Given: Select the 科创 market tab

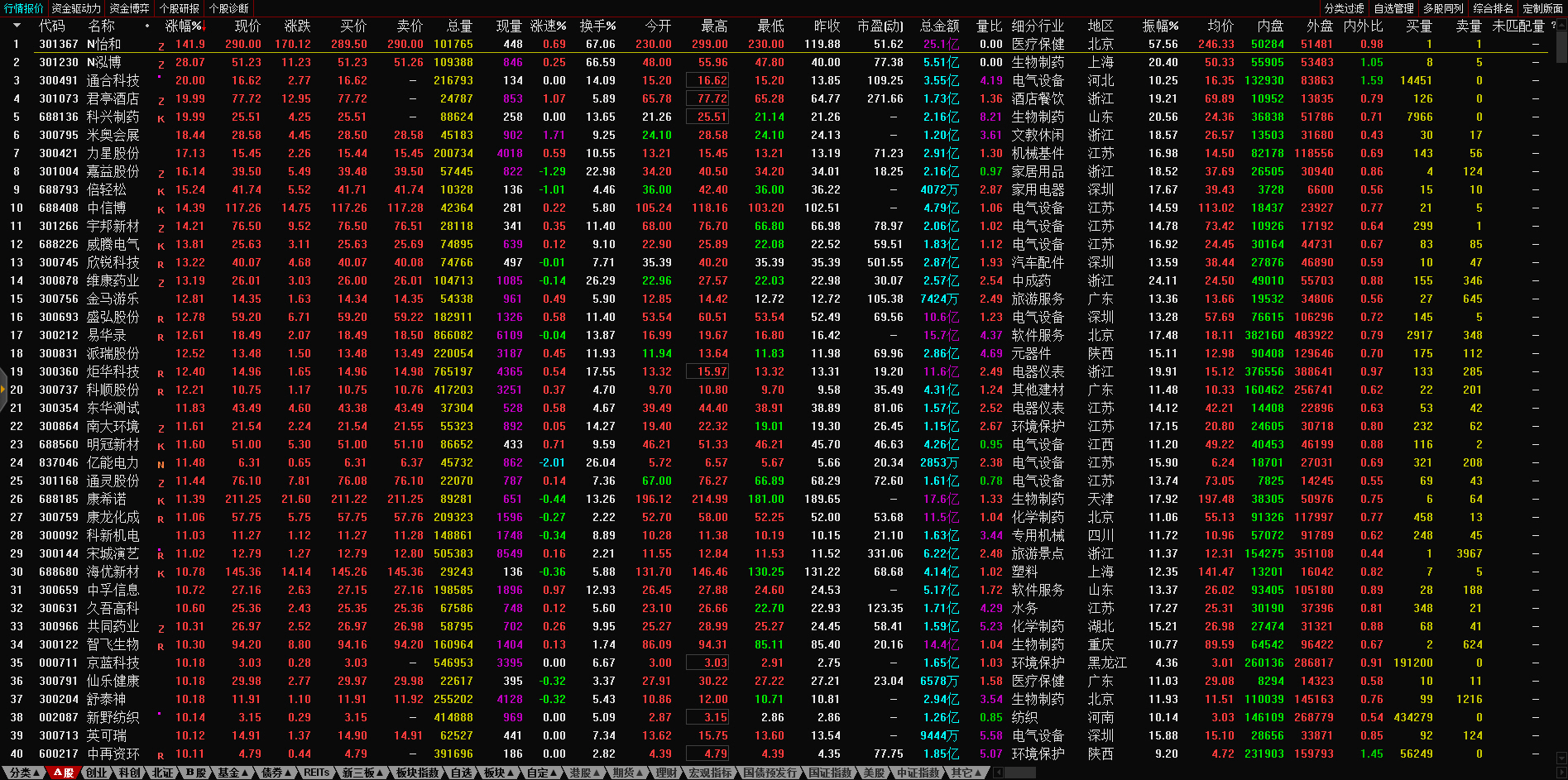Looking at the screenshot, I should 129,773.
